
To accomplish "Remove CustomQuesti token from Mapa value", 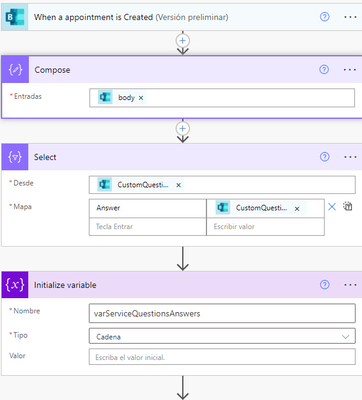I will pyautogui.click(x=297, y=209).
